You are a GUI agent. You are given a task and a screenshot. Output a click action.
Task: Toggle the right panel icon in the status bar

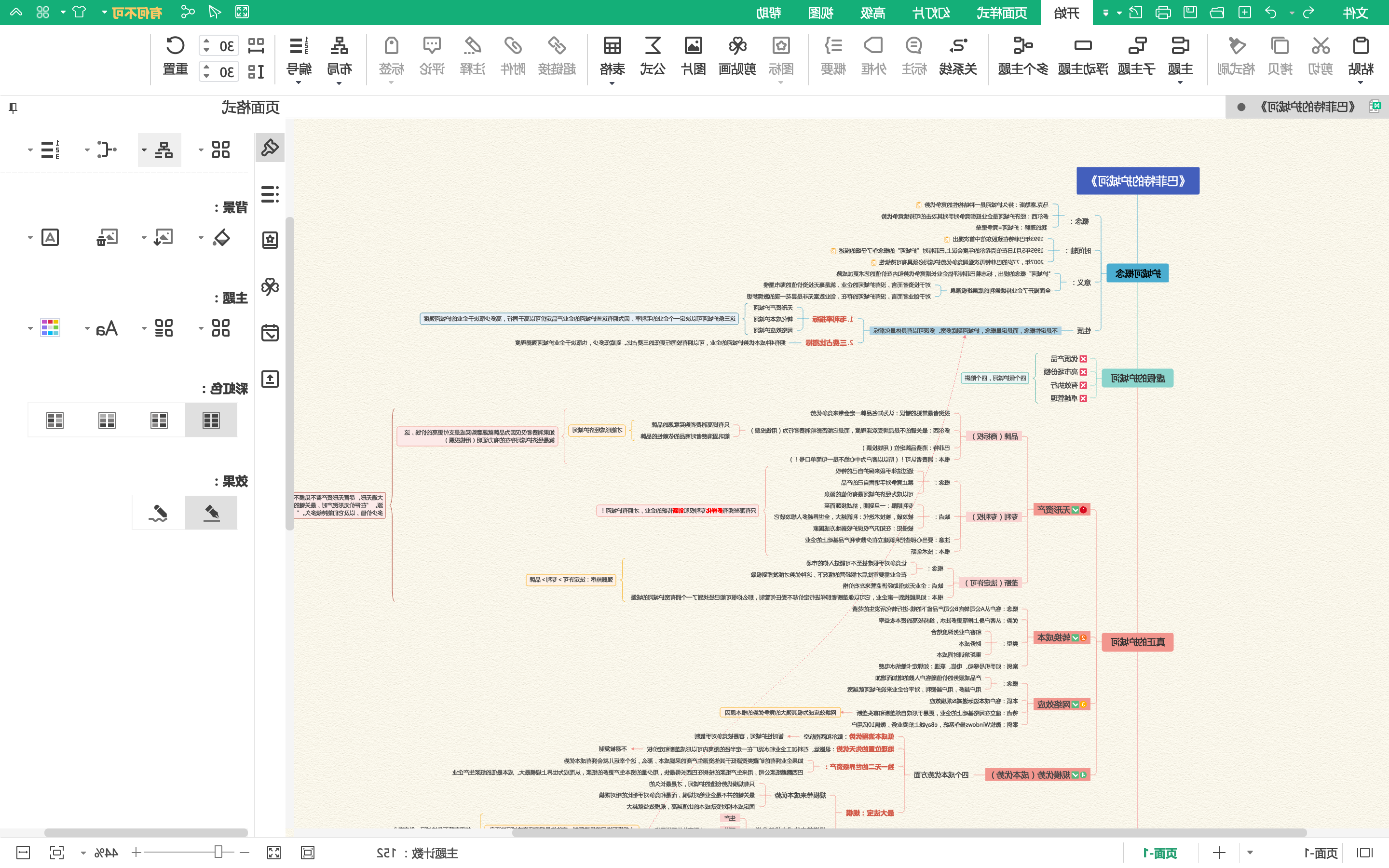(1364, 853)
